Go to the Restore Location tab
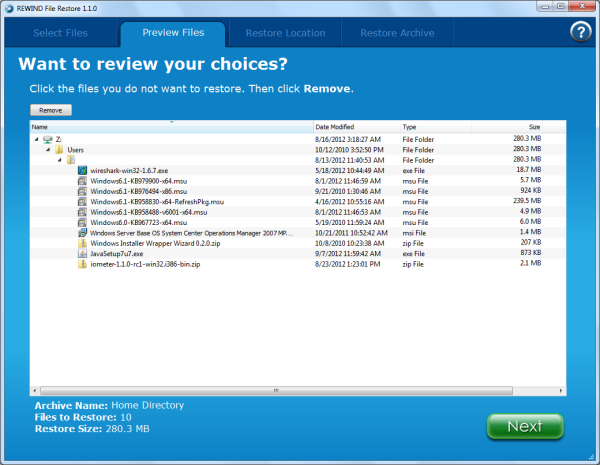Viewport: 600px width, 465px height. tap(285, 33)
